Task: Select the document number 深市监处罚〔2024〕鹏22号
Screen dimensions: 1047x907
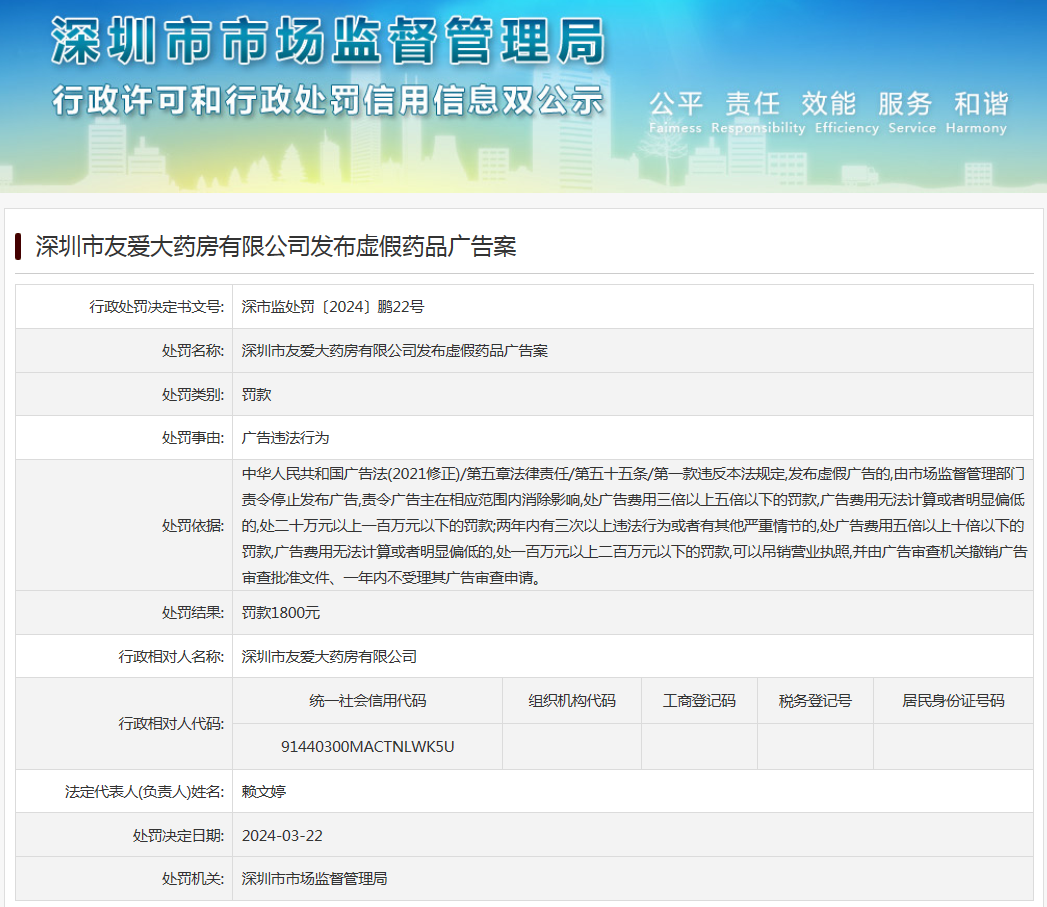Action: [333, 307]
